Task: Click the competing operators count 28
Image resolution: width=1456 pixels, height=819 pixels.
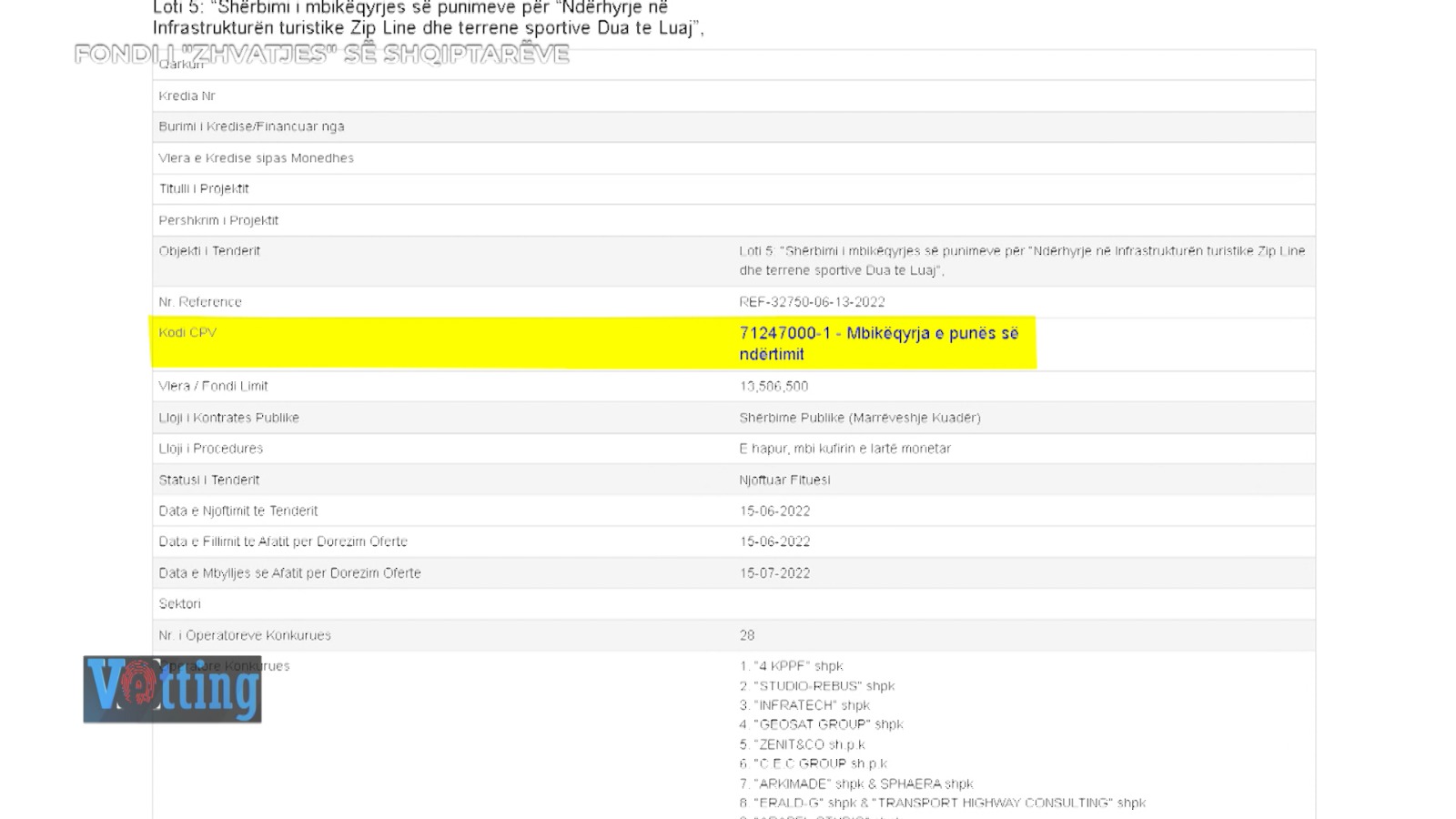Action: coord(747,635)
